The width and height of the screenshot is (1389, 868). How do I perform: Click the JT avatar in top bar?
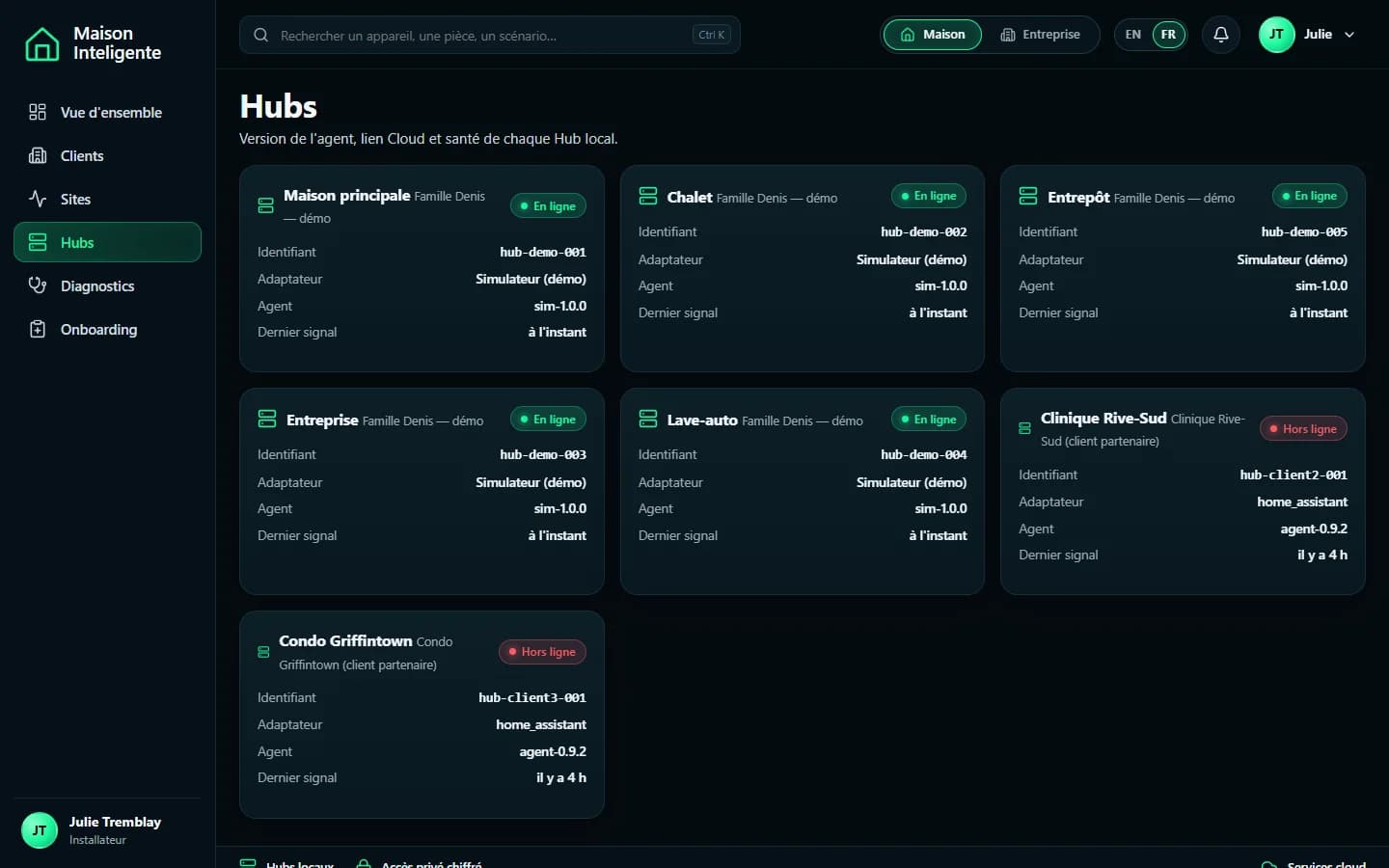(1276, 35)
